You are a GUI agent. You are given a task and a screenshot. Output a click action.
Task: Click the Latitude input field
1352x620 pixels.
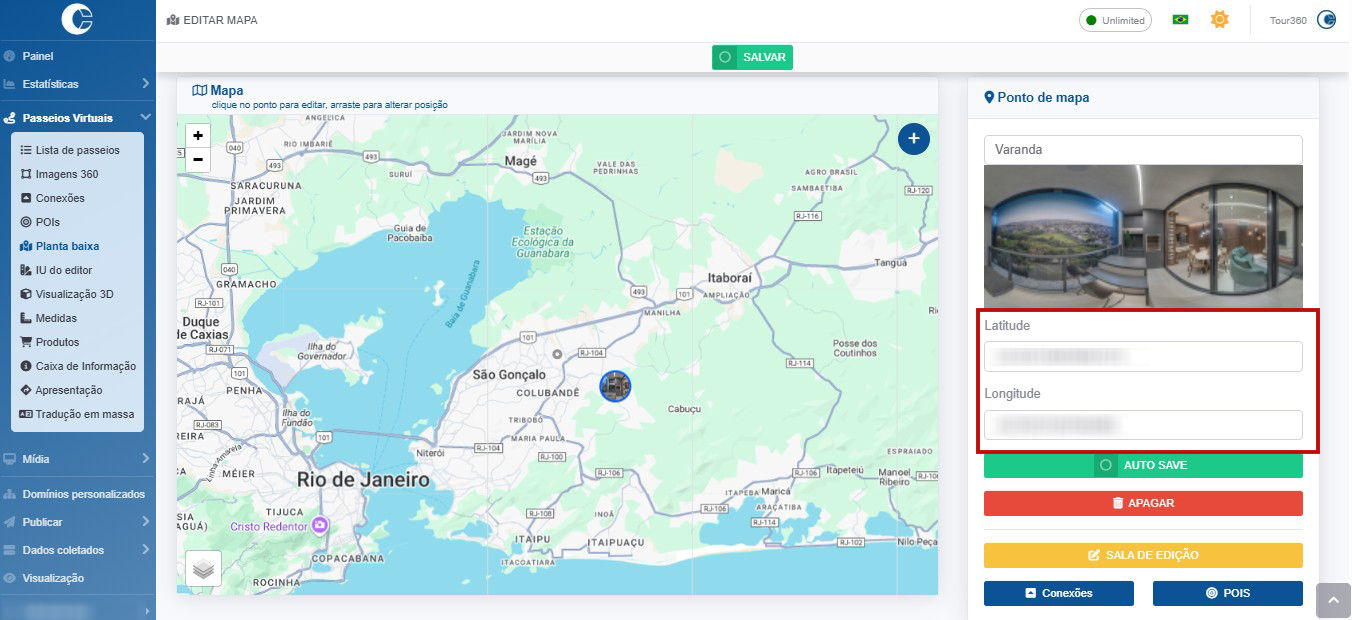(x=1143, y=356)
